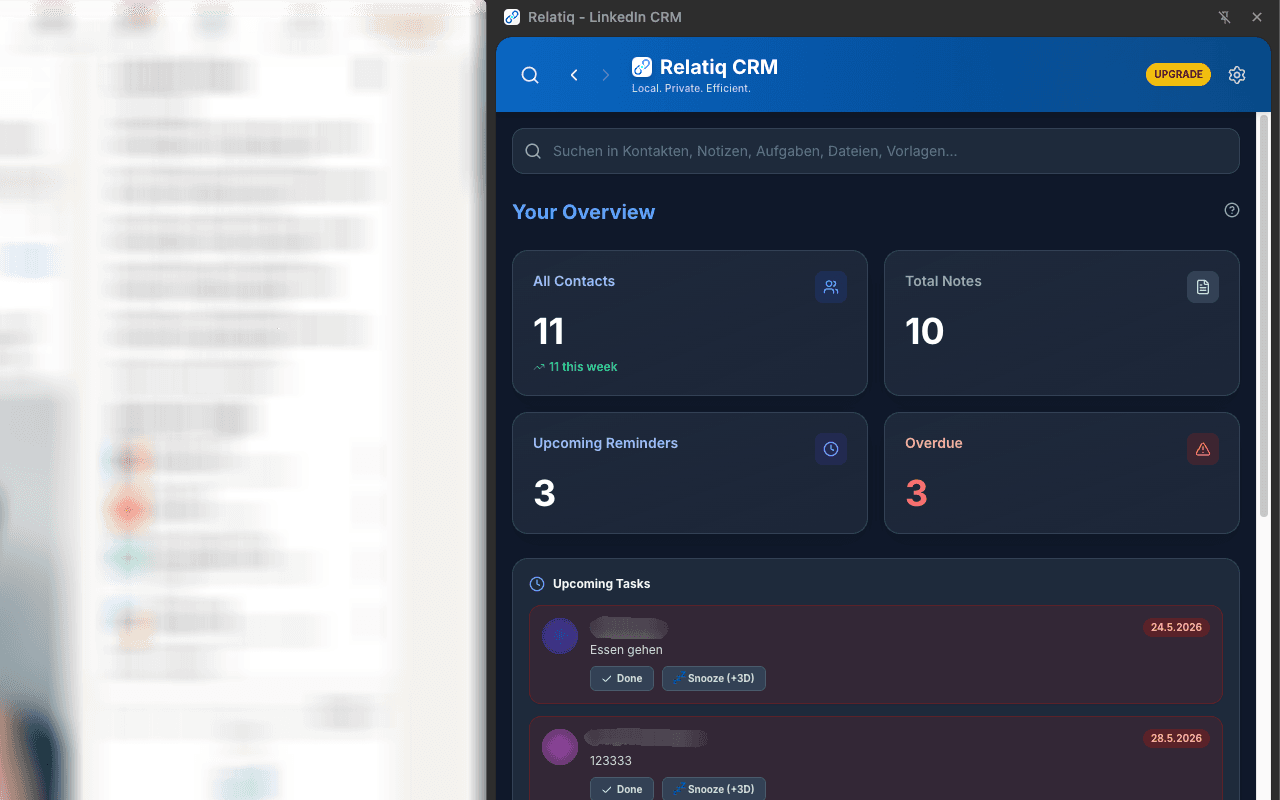This screenshot has width=1280, height=800.
Task: Close the Relatiq side panel
Action: (x=1257, y=17)
